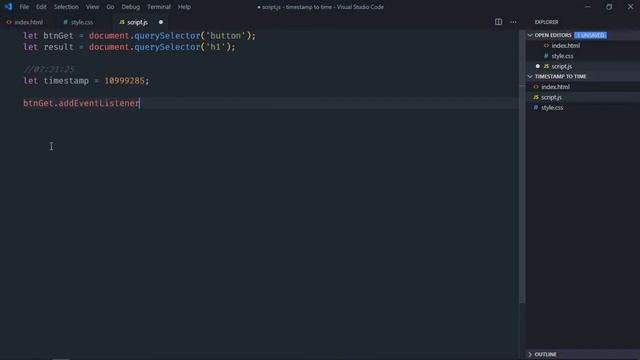Open index.html under Open Editors

pos(566,45)
